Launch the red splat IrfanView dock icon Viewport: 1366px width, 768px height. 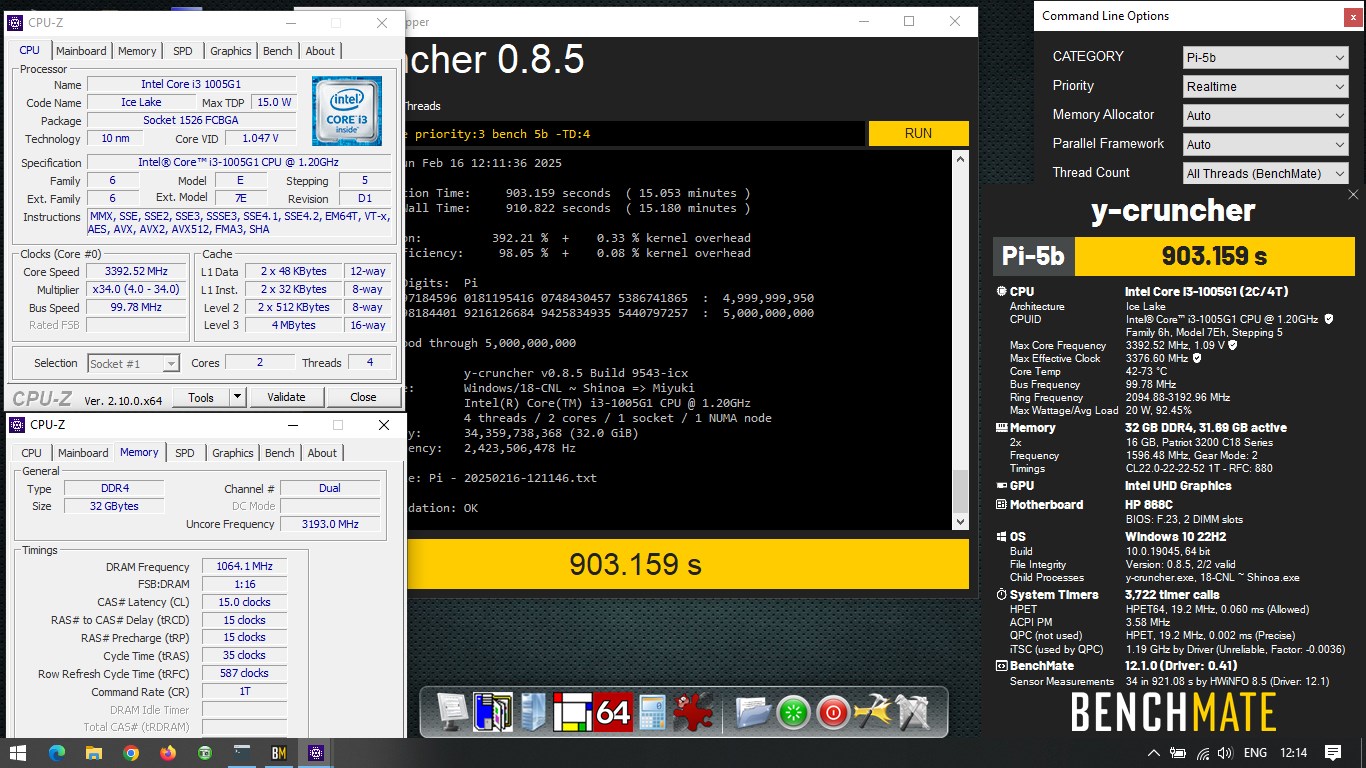coord(692,712)
